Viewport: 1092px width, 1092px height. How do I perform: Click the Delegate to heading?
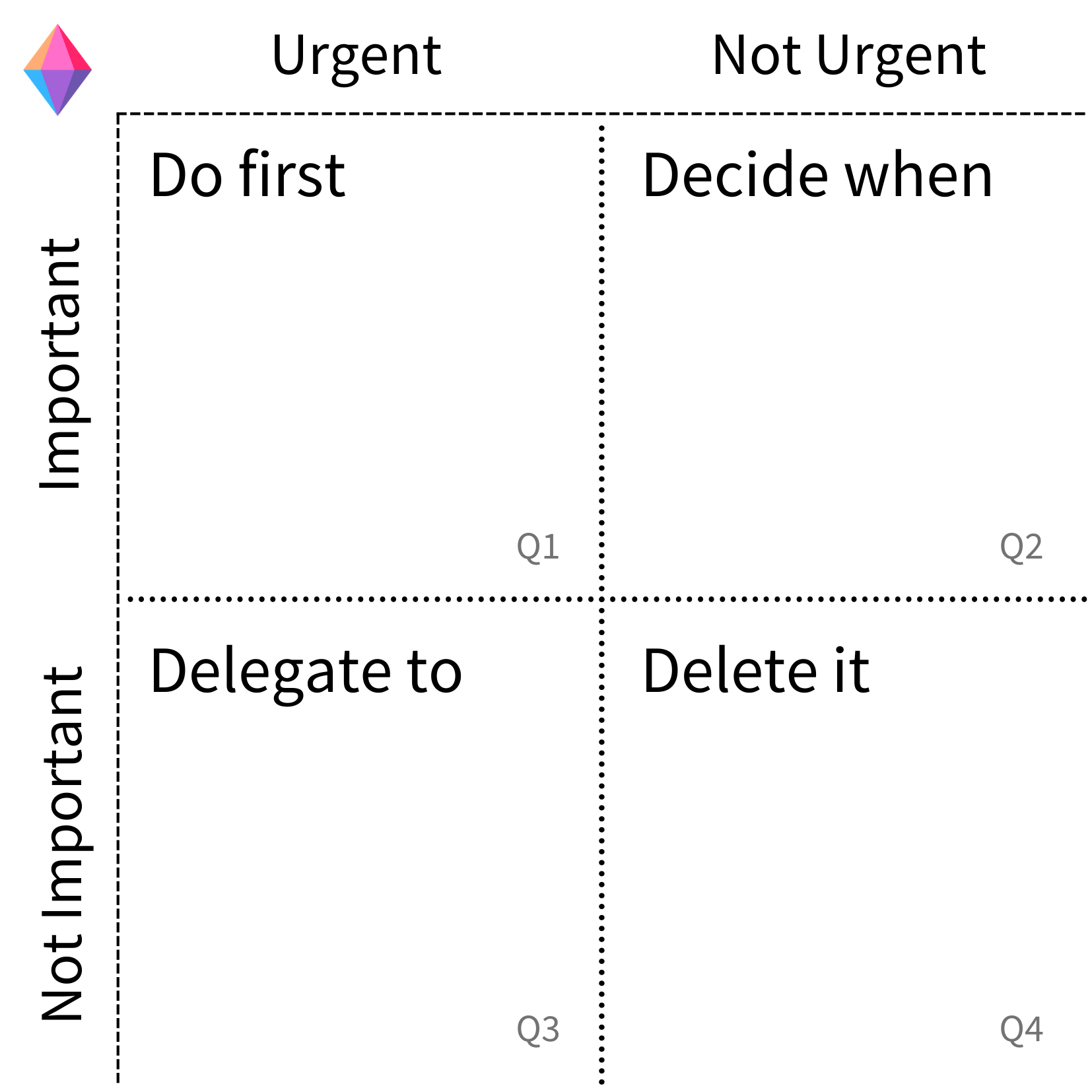(x=306, y=673)
